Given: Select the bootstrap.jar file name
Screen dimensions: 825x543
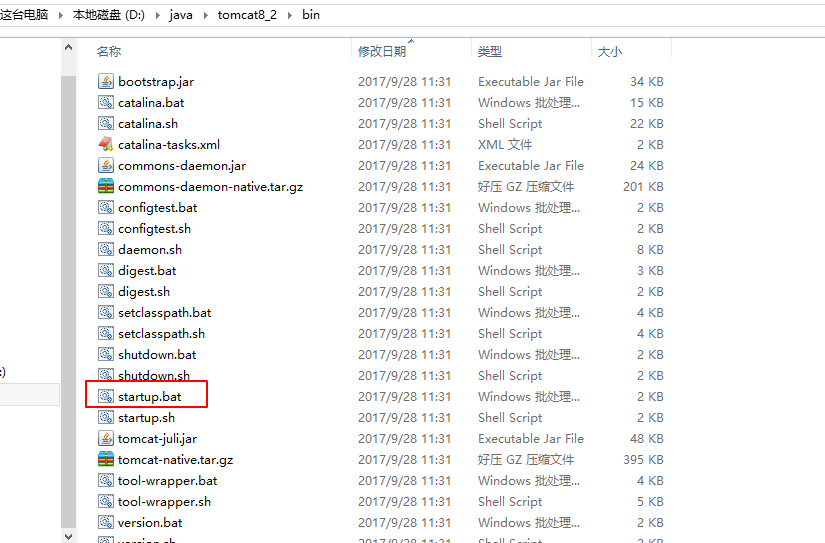Looking at the screenshot, I should (156, 82).
